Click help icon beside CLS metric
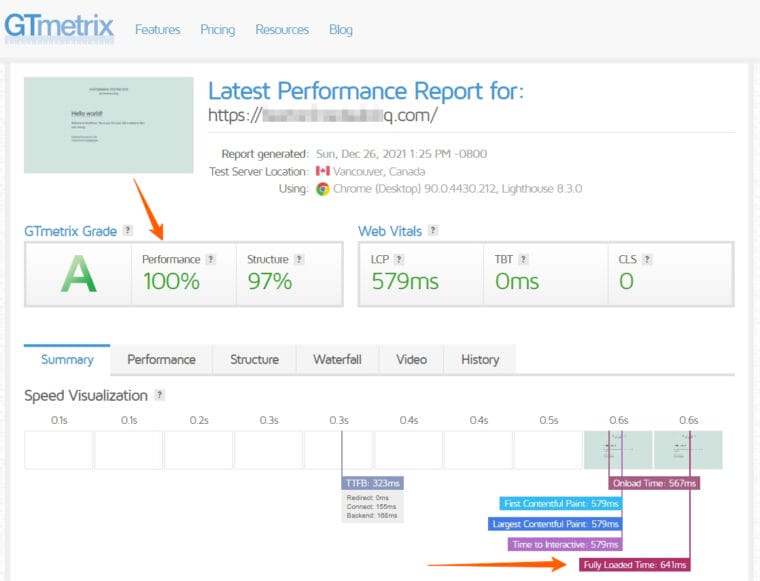The image size is (760, 581). (x=648, y=259)
